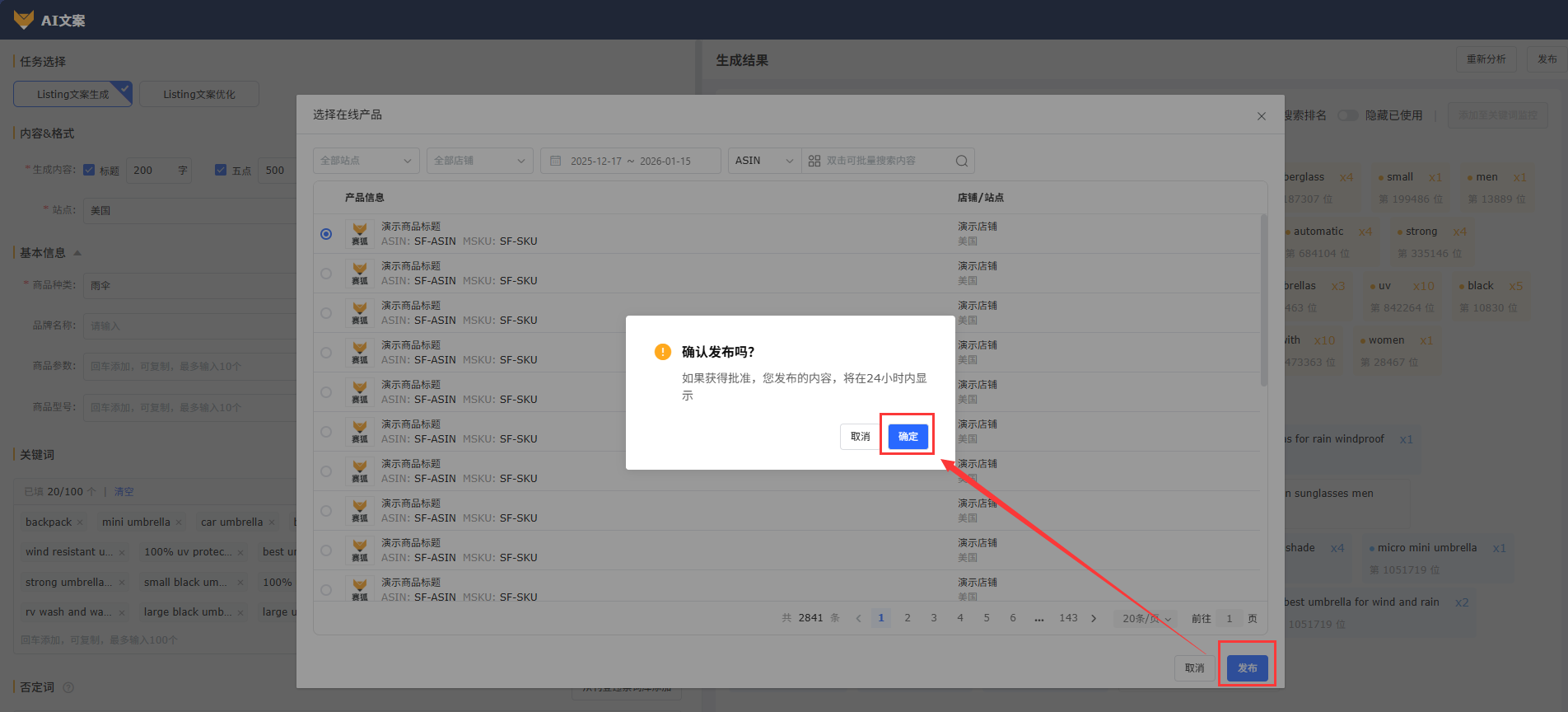1568x712 pixels.
Task: Remove the 'large black umb...' keyword tag
Action: (x=240, y=612)
